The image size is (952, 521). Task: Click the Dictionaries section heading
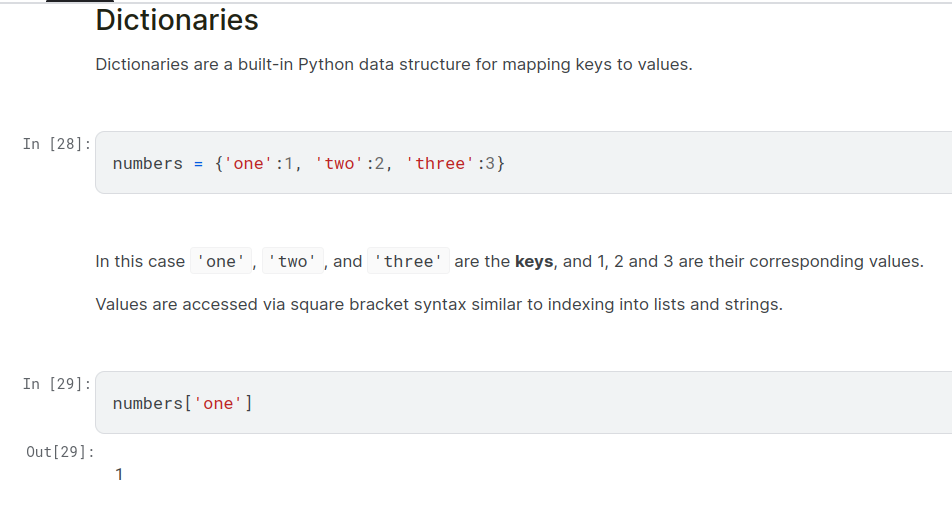177,21
